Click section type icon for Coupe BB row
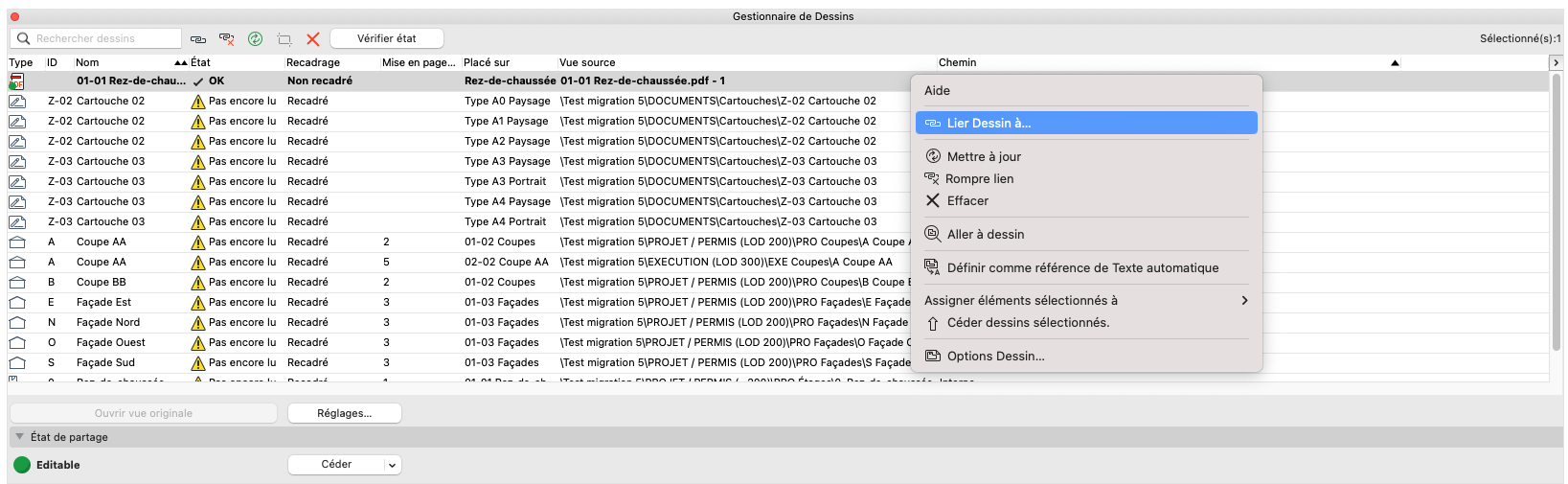1568x484 pixels. pyautogui.click(x=17, y=283)
